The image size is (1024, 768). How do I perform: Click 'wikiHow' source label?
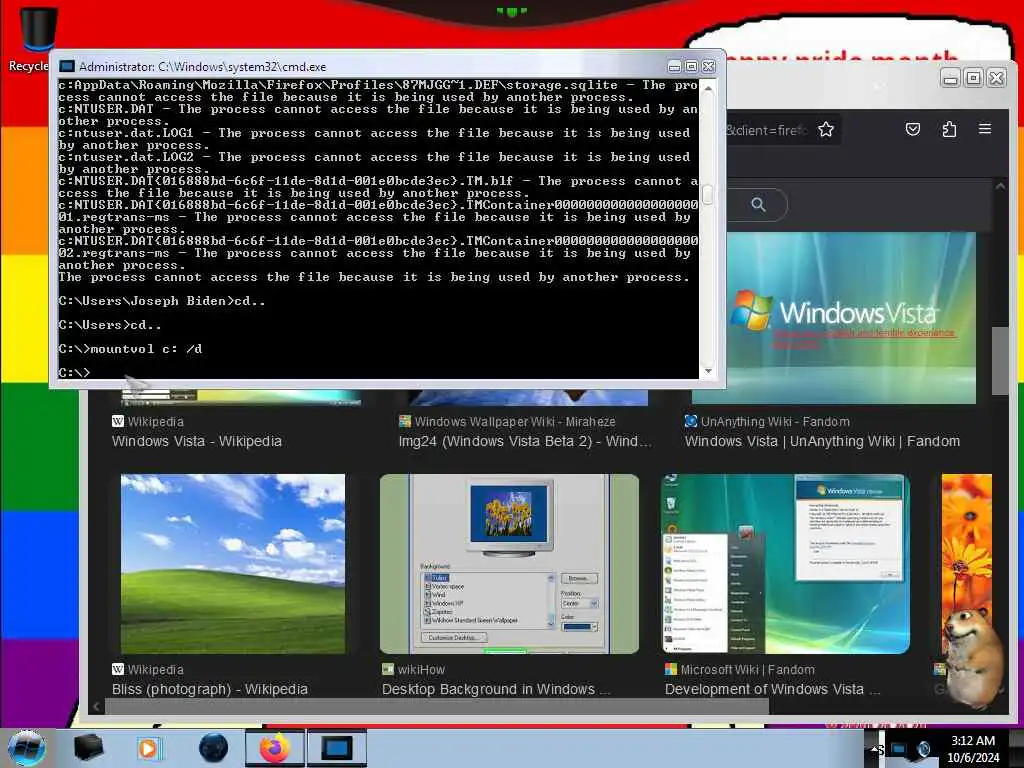[421, 669]
